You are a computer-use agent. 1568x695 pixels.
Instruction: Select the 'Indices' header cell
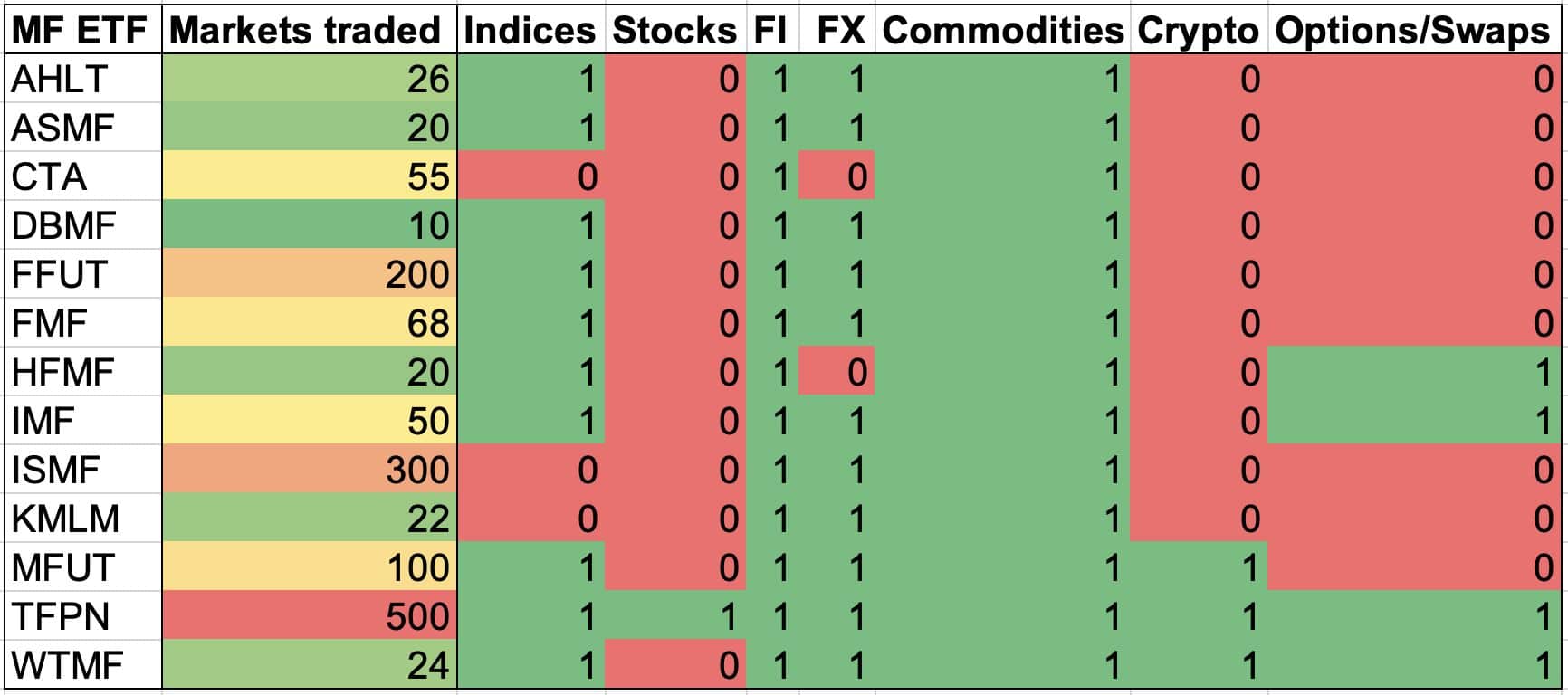[x=531, y=31]
